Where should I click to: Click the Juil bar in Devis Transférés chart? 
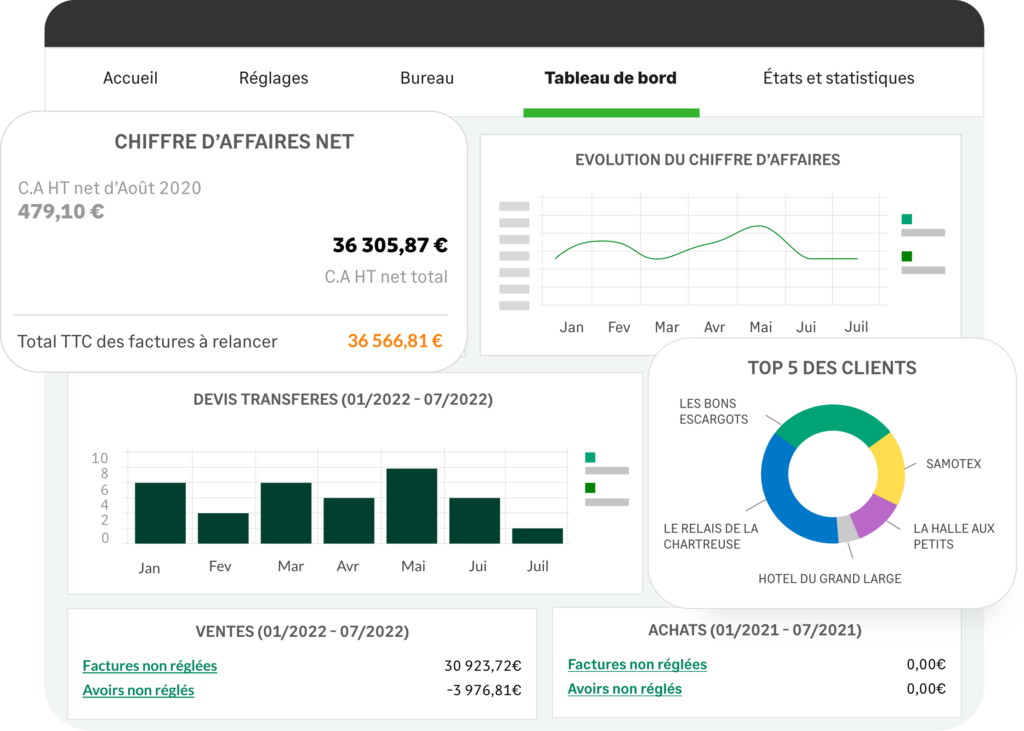537,535
